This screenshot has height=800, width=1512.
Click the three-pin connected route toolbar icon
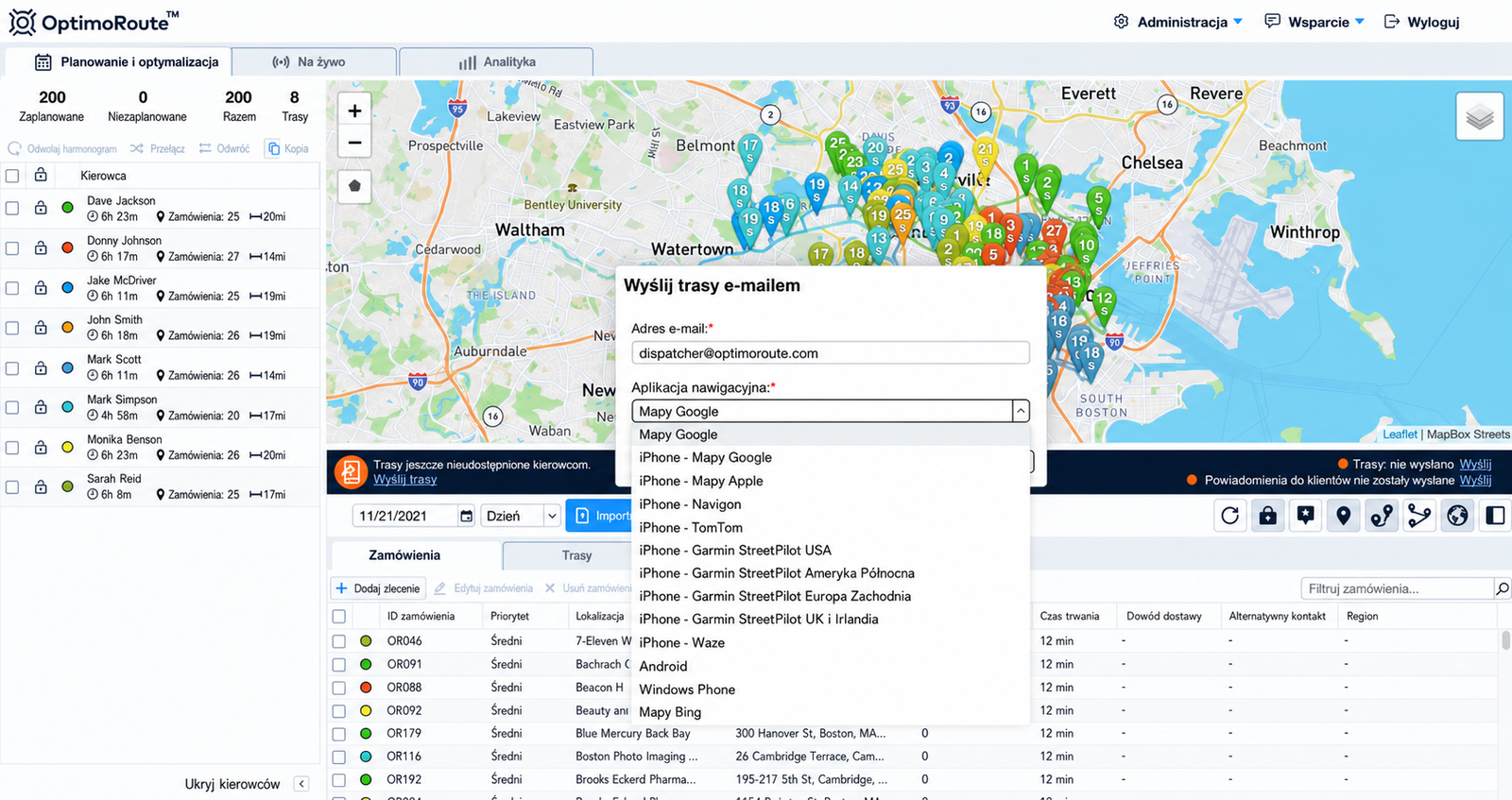click(x=1419, y=515)
